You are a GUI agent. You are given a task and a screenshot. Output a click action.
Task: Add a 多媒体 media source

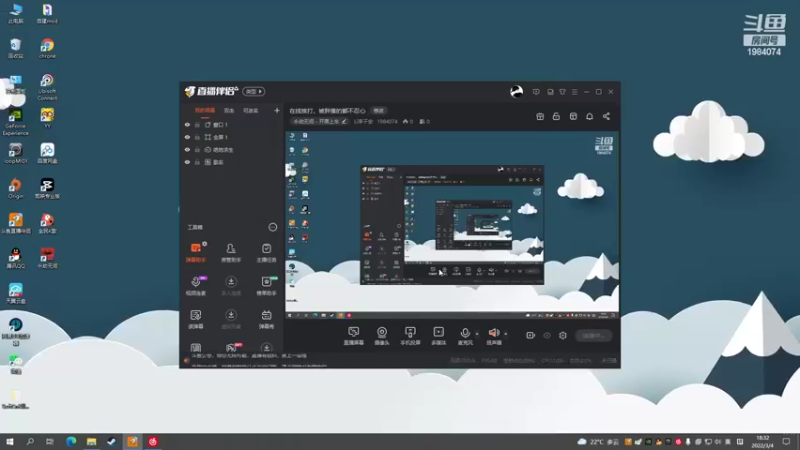(x=439, y=336)
